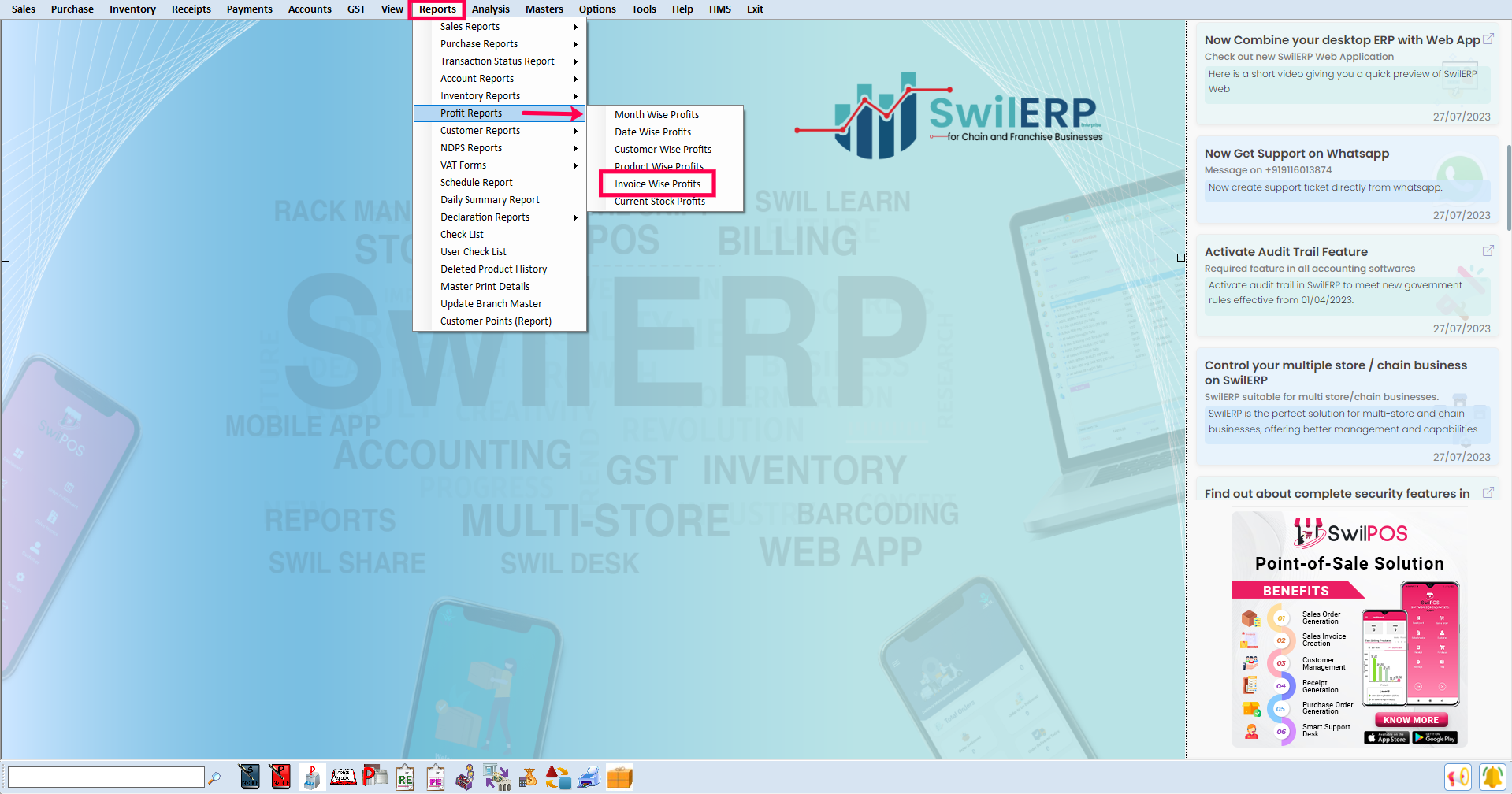Open the GST menu
This screenshot has width=1512, height=794.
356,9
